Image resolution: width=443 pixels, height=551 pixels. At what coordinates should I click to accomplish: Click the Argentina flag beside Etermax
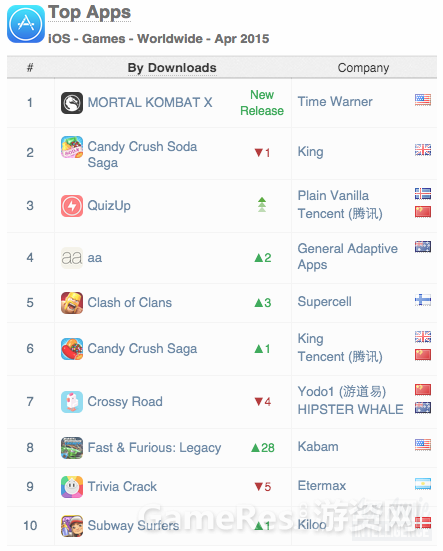(423, 484)
